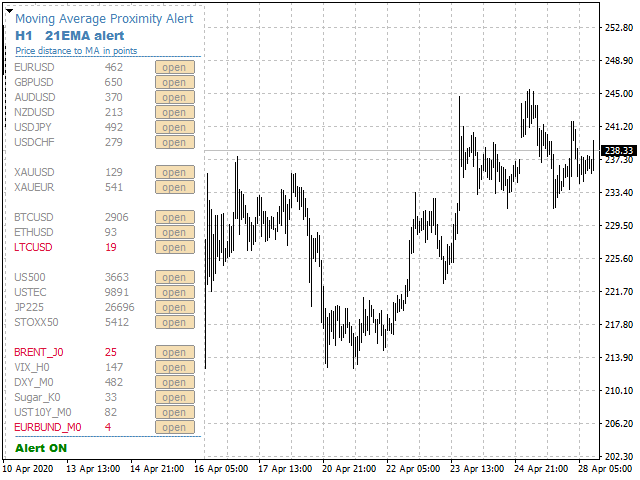Open the JP225 chart button
The height and width of the screenshot is (480, 640).
[x=175, y=307]
